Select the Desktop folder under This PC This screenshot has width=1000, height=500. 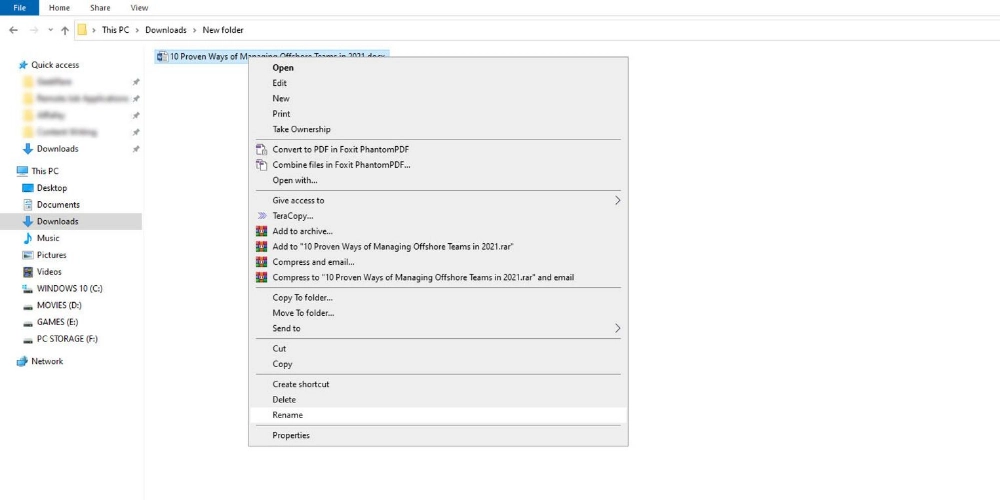point(52,188)
